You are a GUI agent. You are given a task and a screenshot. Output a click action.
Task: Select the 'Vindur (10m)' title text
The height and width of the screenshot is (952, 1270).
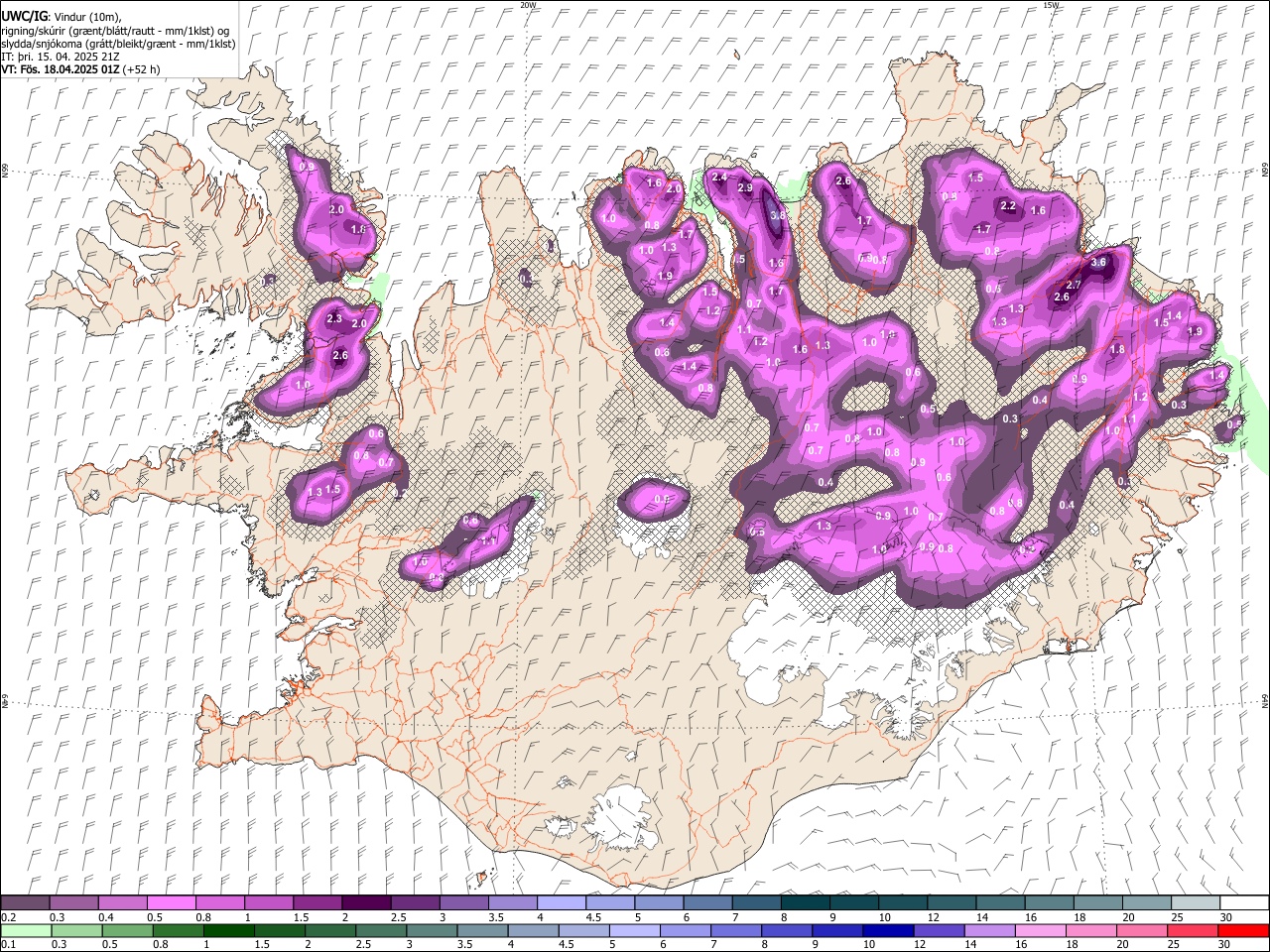coord(88,17)
